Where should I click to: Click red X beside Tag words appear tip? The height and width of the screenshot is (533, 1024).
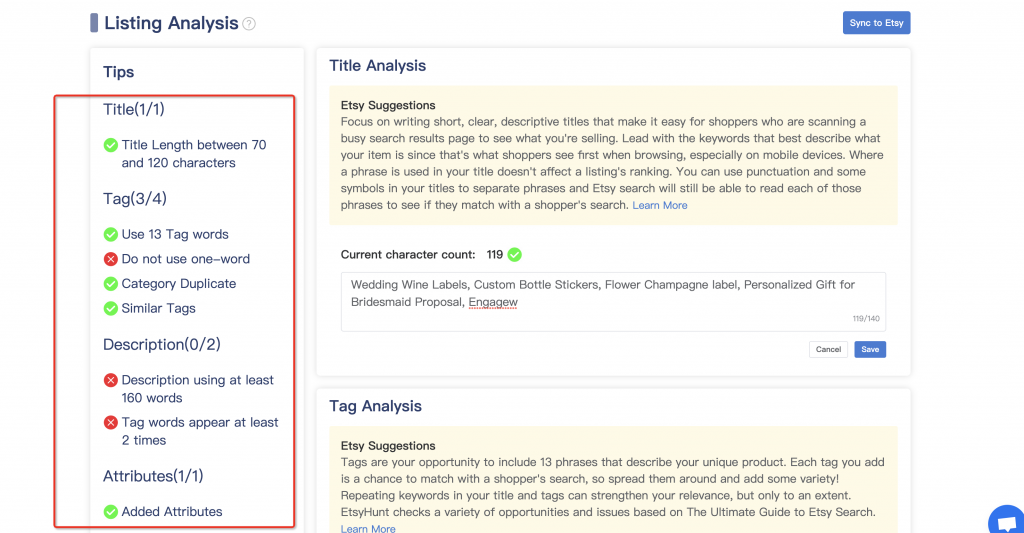(111, 423)
